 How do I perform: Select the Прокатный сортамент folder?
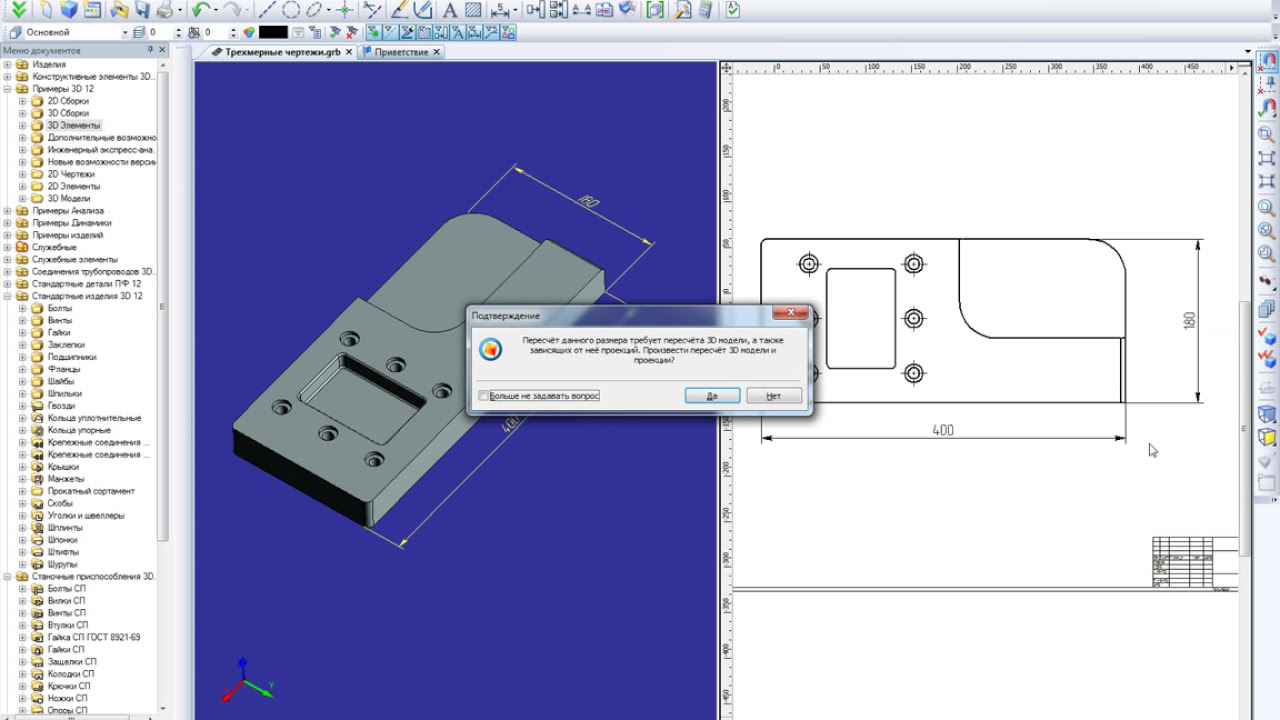point(91,491)
